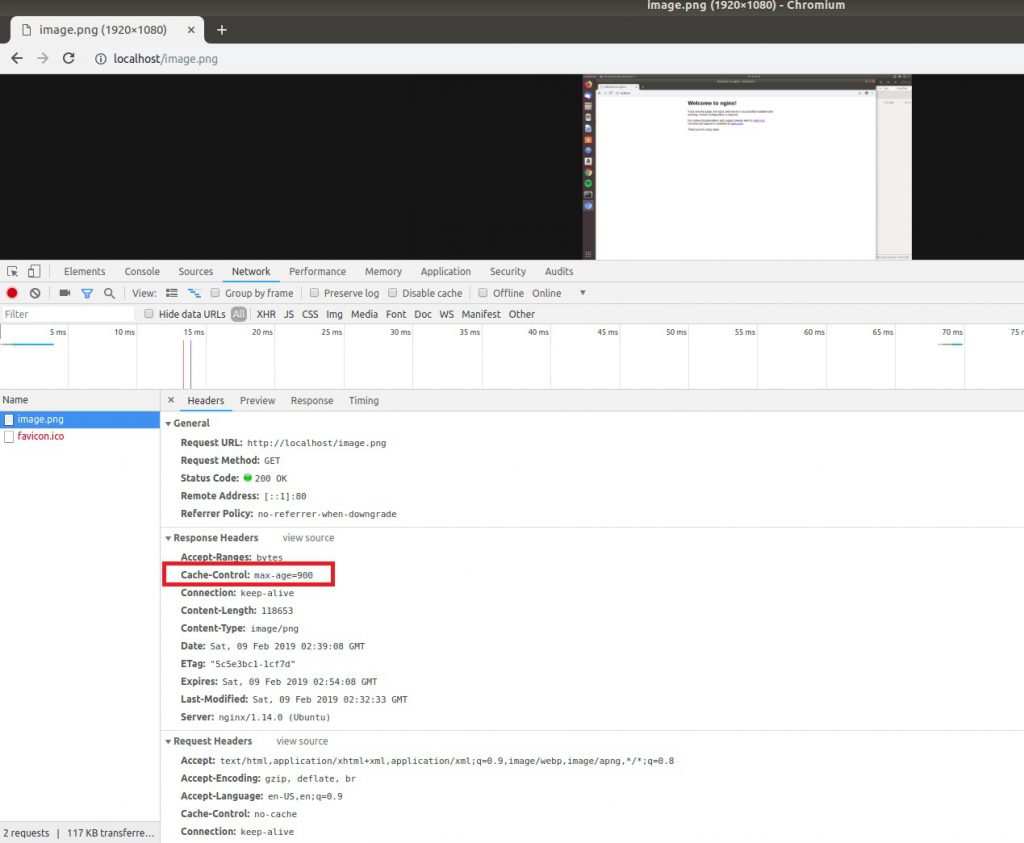The image size is (1024, 843).
Task: Collapse the General section
Action: click(168, 424)
